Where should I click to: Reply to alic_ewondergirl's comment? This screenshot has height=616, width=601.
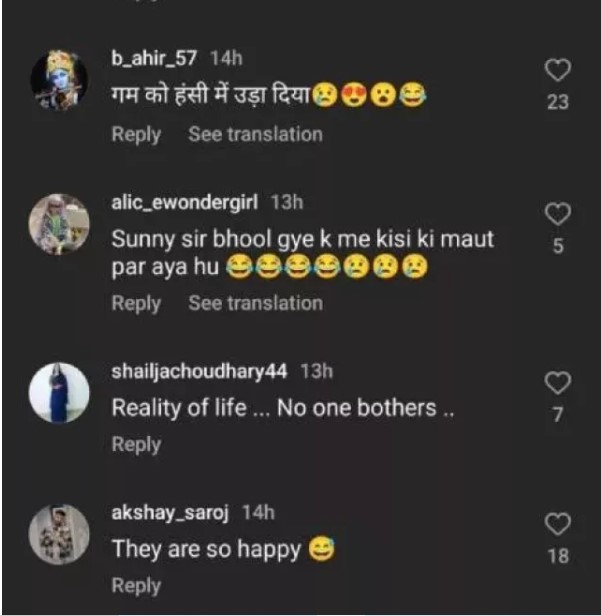136,303
